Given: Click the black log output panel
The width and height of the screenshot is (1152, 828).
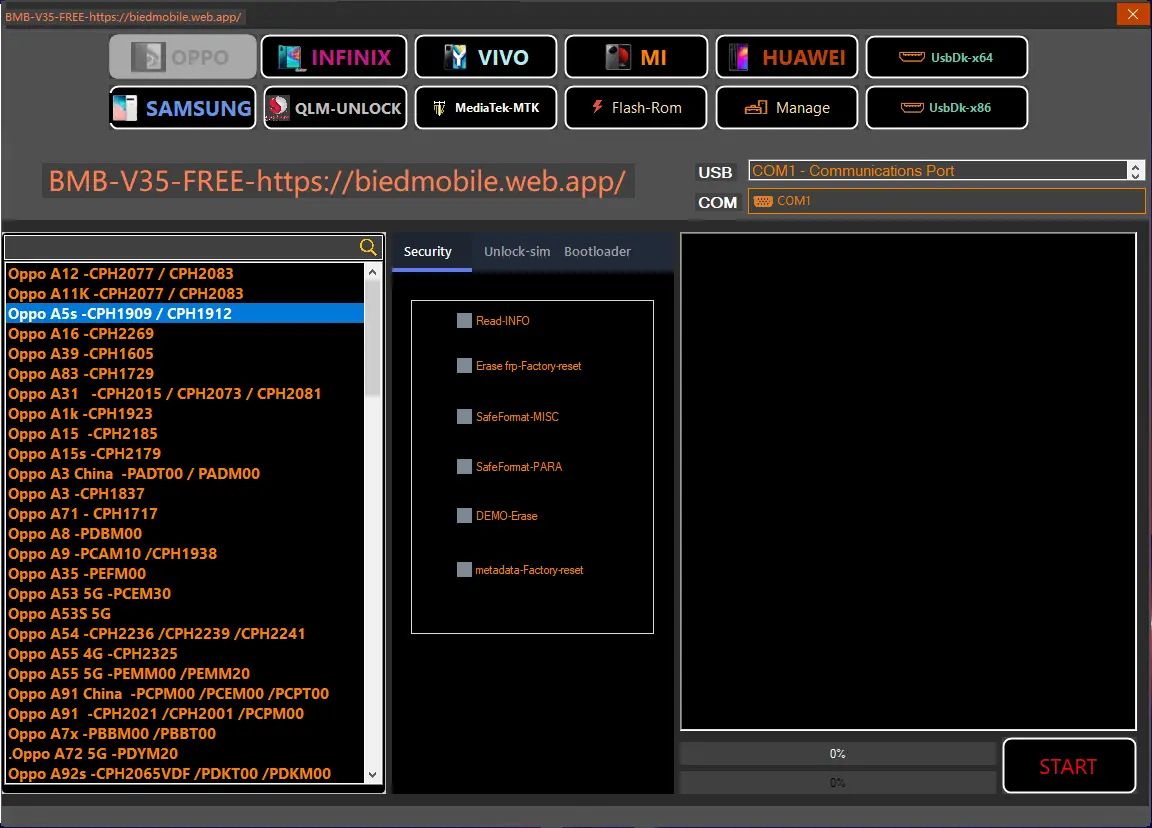Looking at the screenshot, I should pyautogui.click(x=908, y=482).
